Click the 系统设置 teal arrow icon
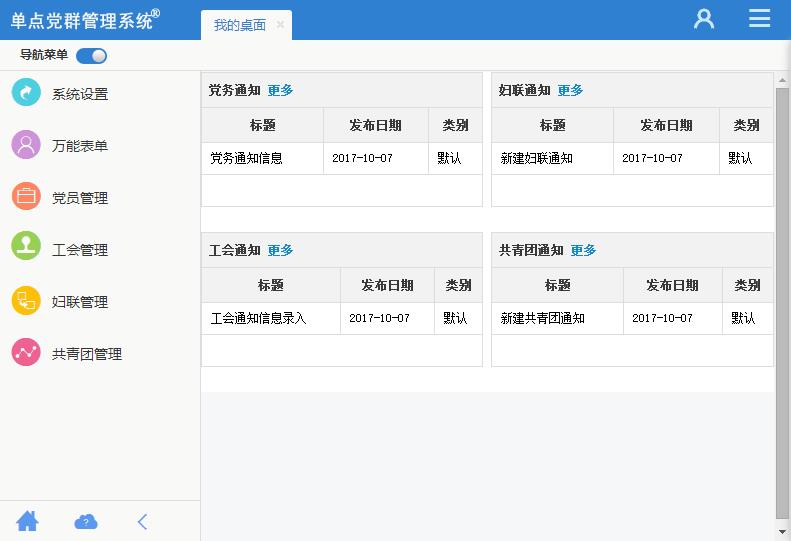The width and height of the screenshot is (791, 541). pyautogui.click(x=26, y=92)
